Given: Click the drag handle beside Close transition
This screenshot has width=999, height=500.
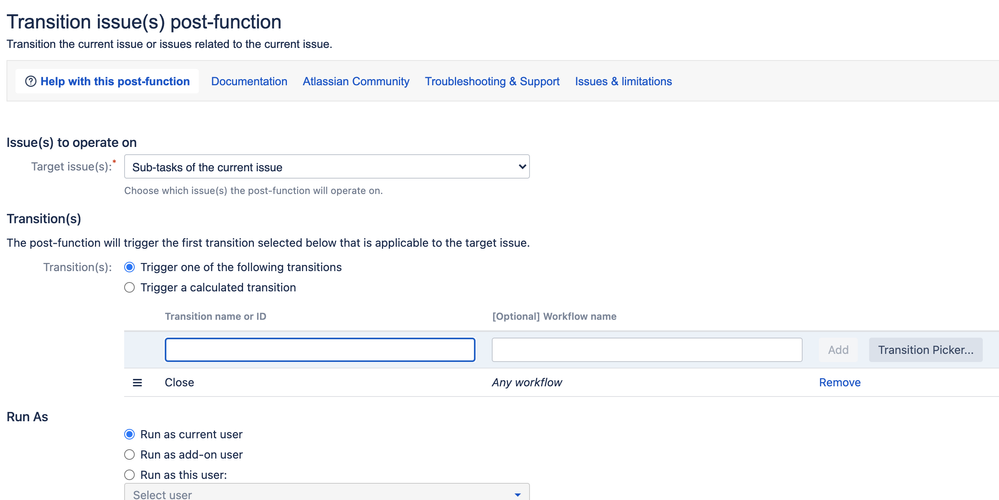Looking at the screenshot, I should (138, 383).
